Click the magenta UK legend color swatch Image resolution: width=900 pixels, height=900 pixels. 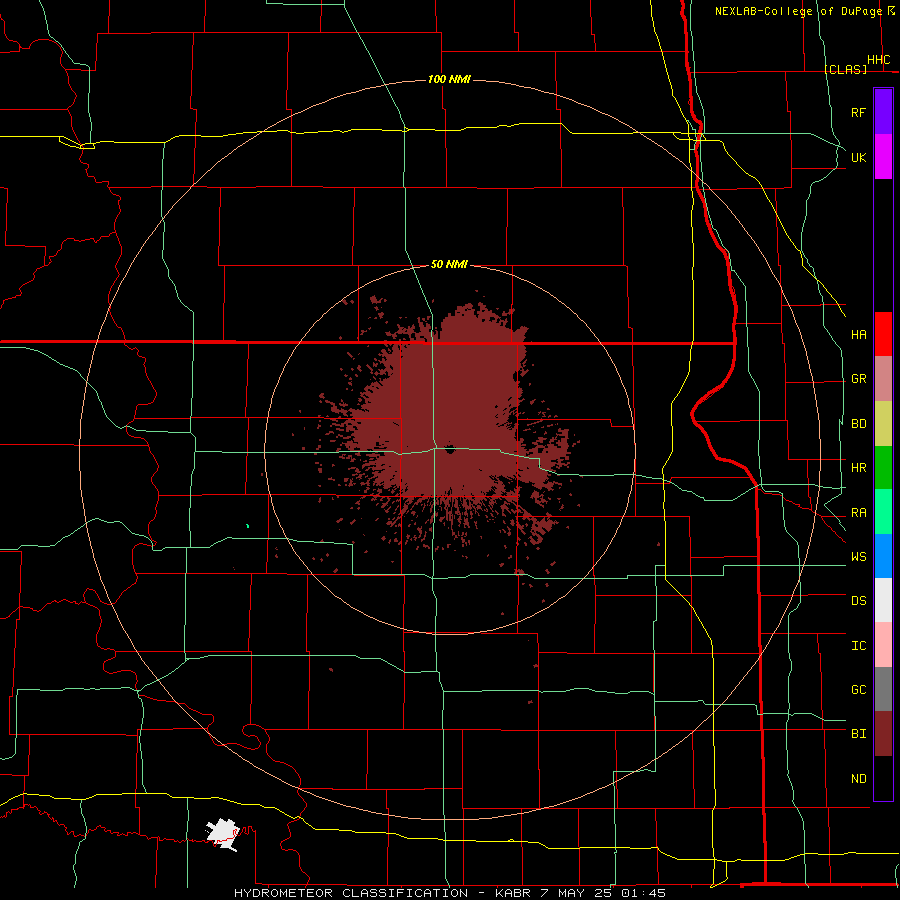(883, 157)
